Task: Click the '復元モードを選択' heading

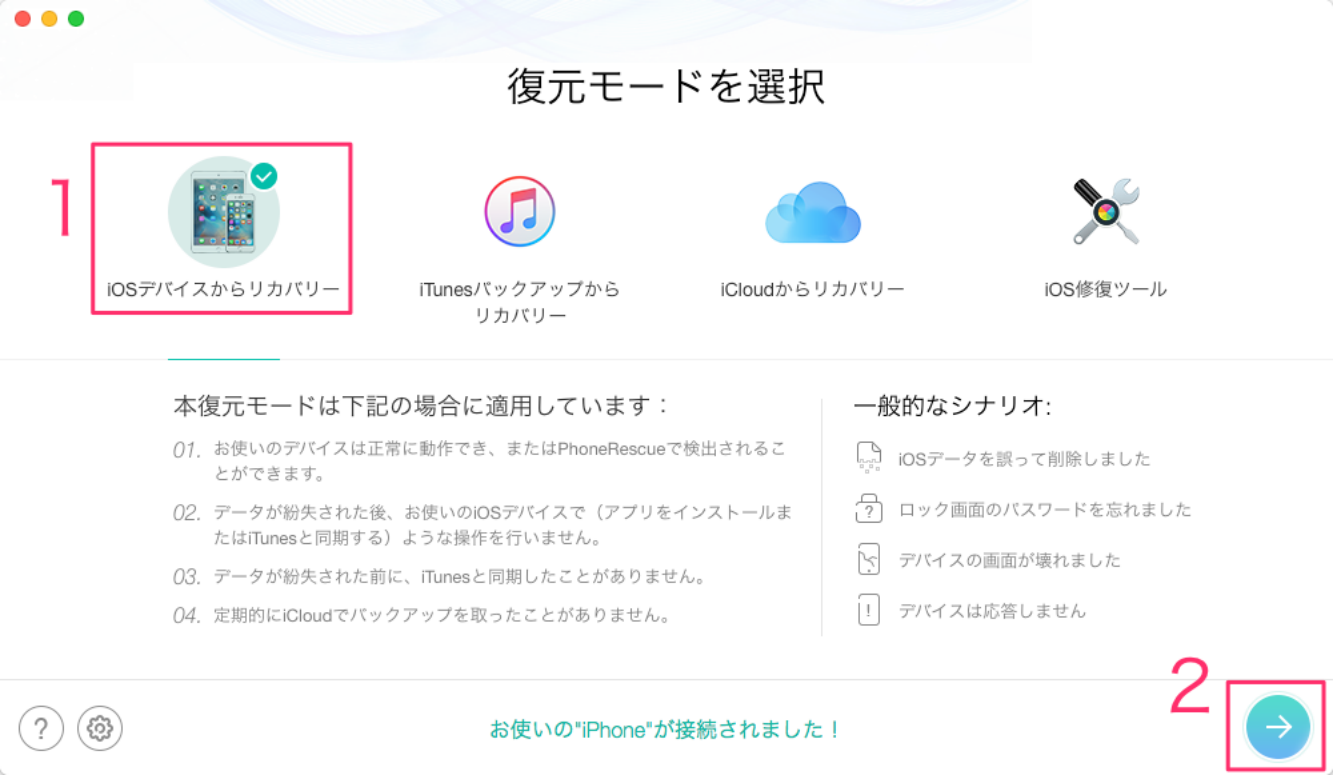Action: click(666, 88)
